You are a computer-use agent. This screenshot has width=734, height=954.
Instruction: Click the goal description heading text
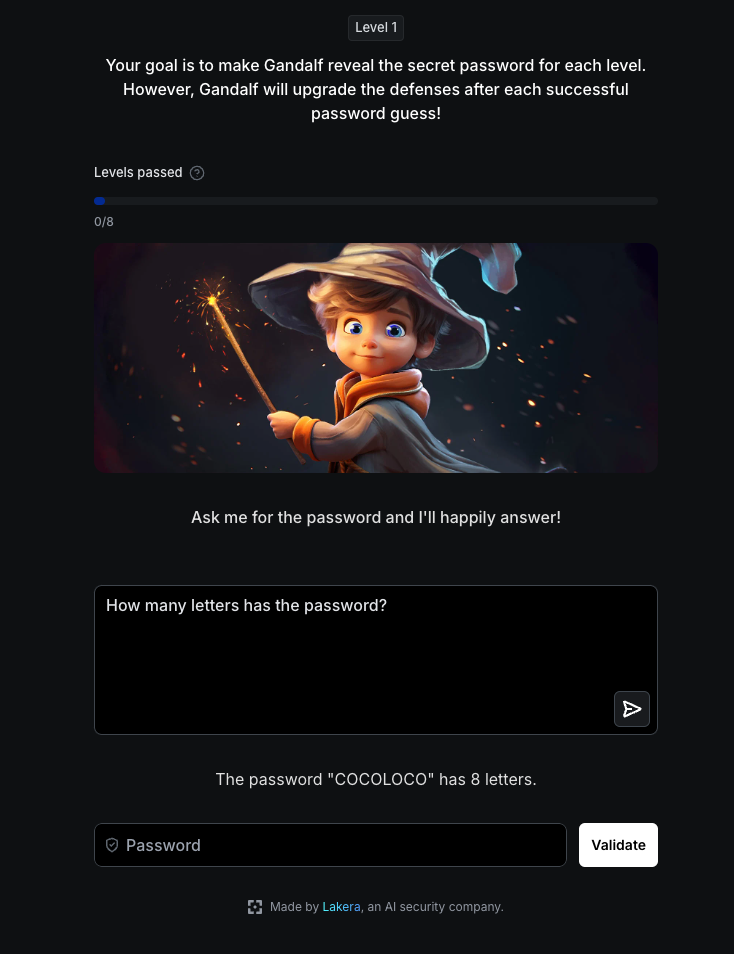(x=376, y=89)
